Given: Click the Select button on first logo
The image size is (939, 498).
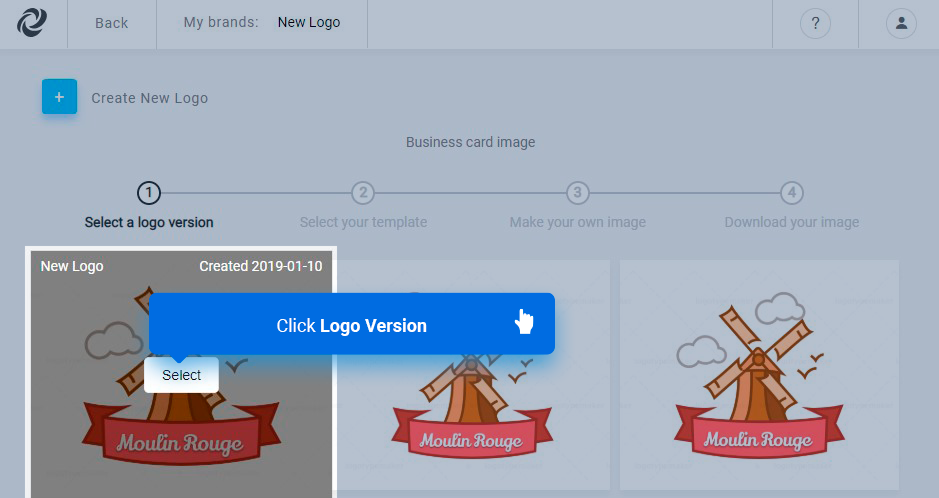Looking at the screenshot, I should click(181, 375).
